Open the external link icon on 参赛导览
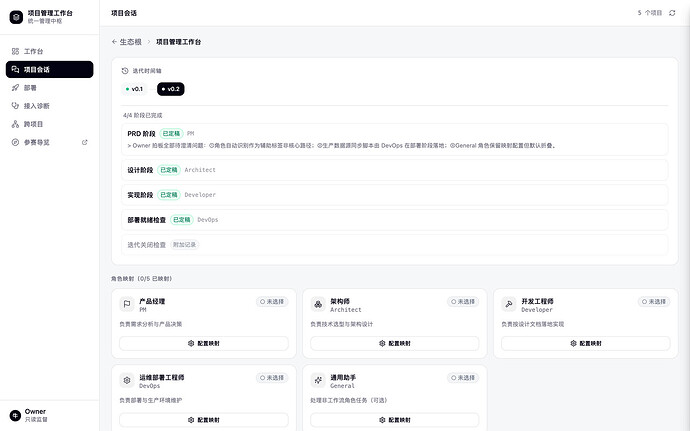The width and height of the screenshot is (690, 431). coord(84,142)
